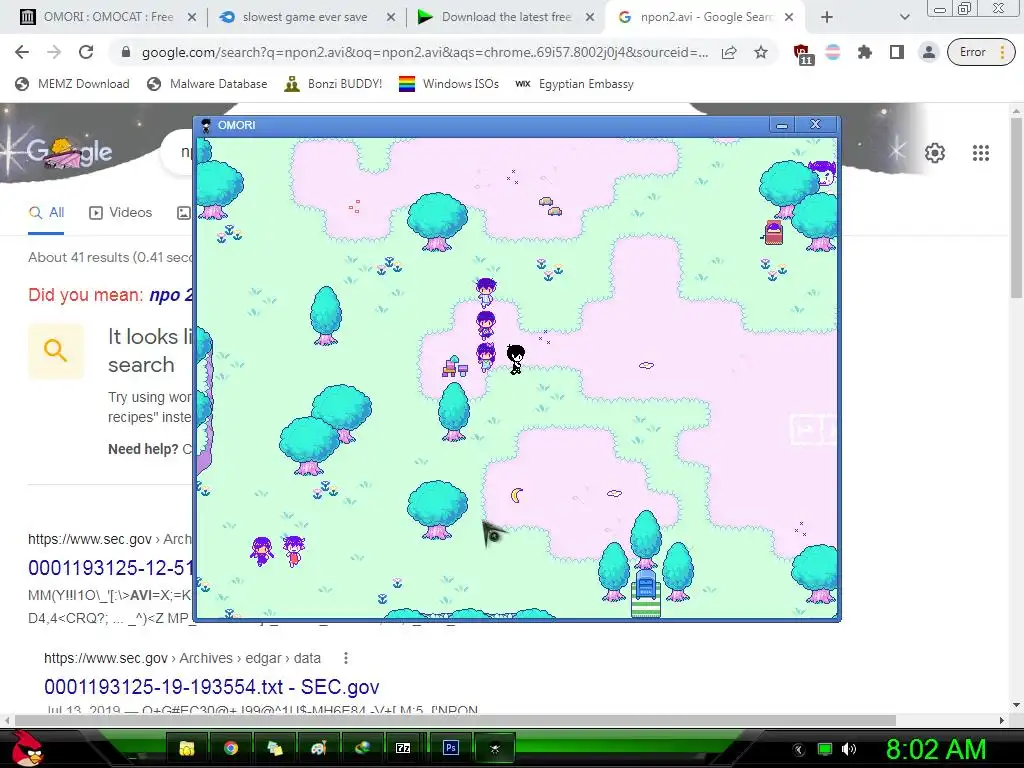Close the OMORI game window
The width and height of the screenshot is (1024, 768).
815,125
